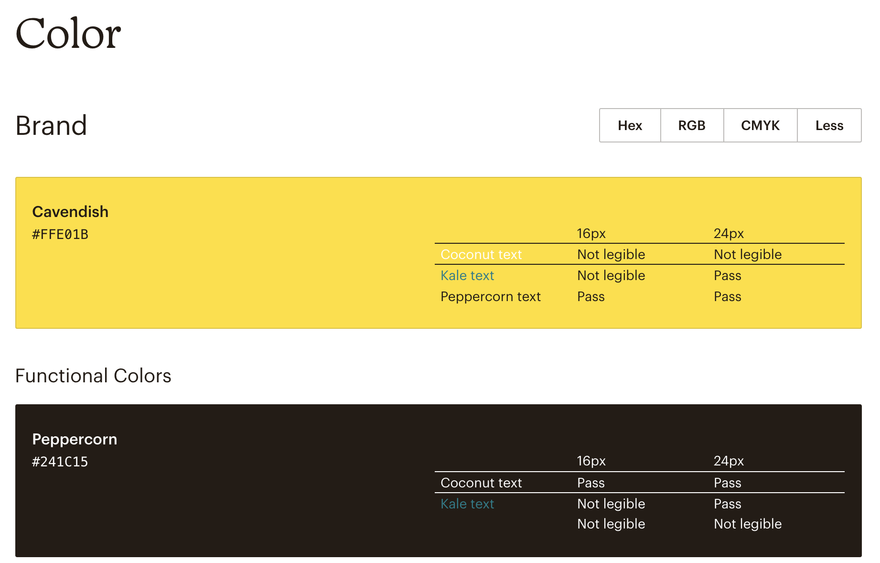
Task: Click Peppercorn text row in Cavendish table
Action: pyautogui.click(x=490, y=297)
